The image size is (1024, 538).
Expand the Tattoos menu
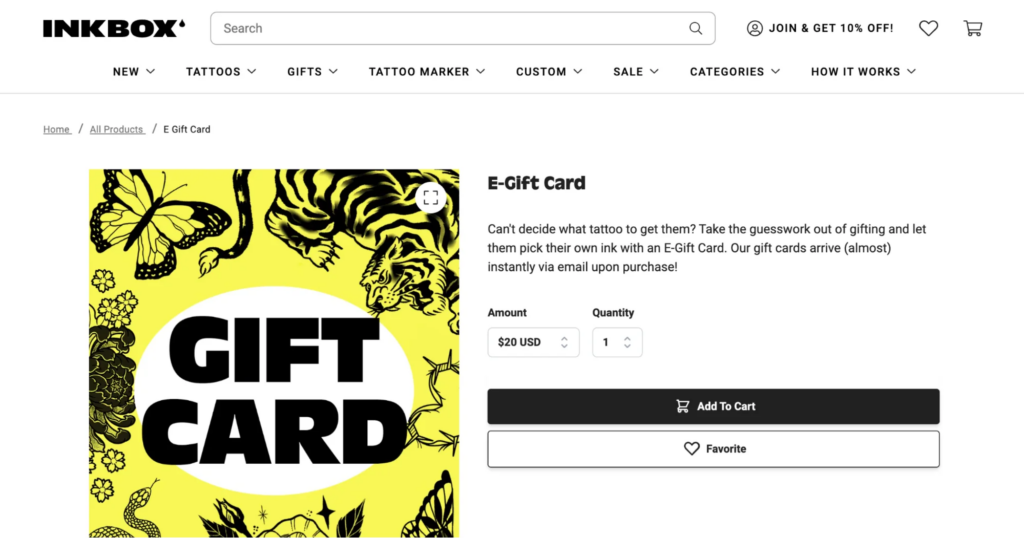[221, 72]
